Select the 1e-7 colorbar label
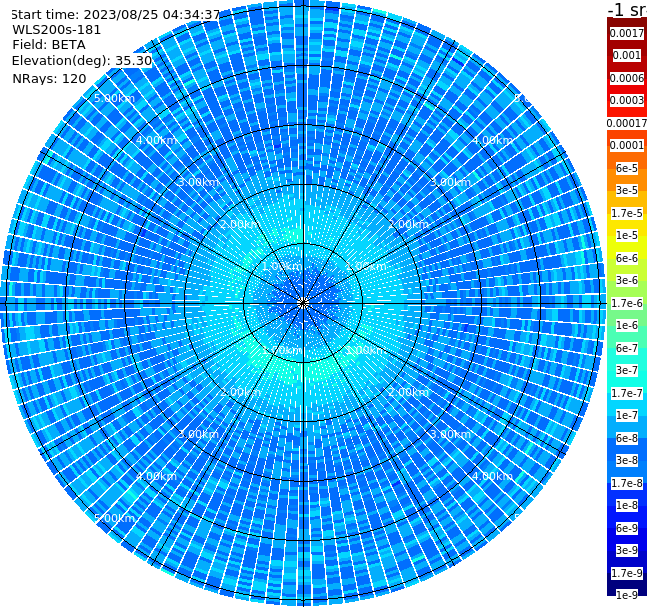 click(627, 415)
